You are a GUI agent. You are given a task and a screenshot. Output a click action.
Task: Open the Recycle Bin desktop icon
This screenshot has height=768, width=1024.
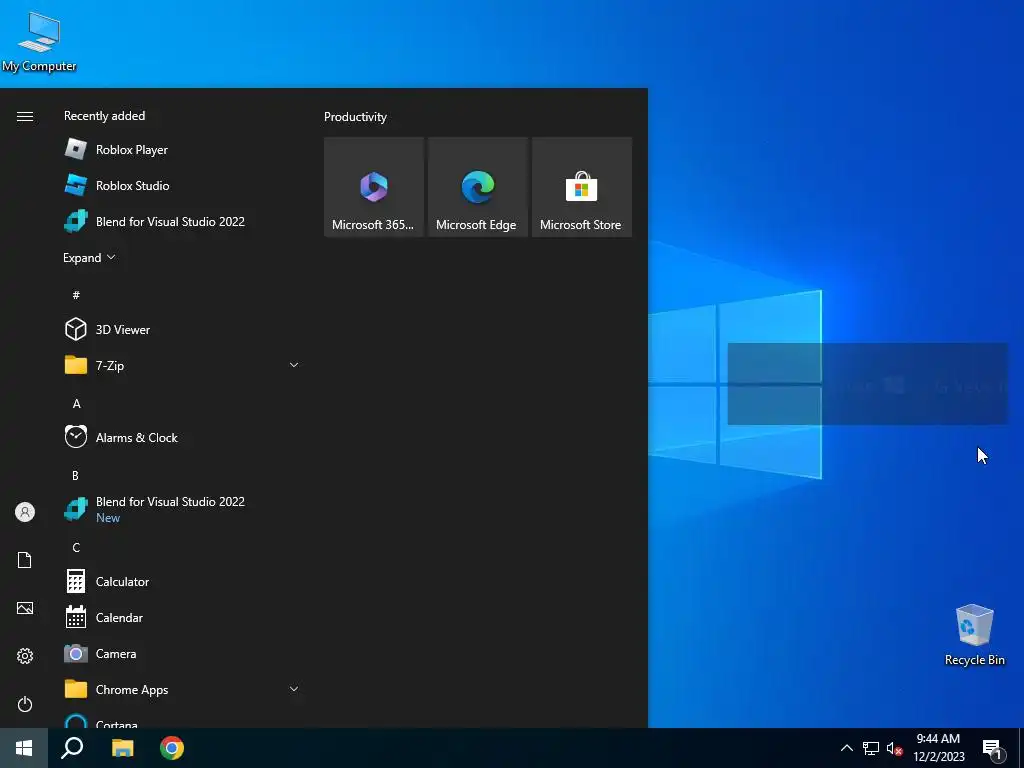974,635
